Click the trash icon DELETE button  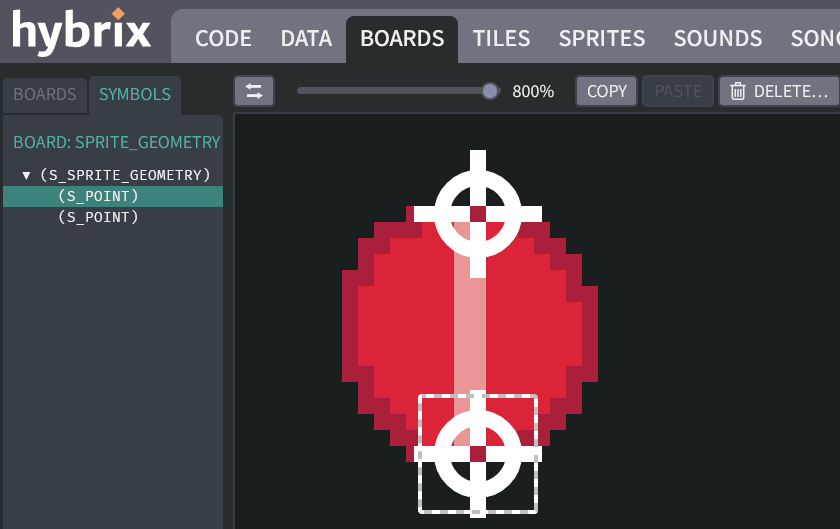(779, 91)
